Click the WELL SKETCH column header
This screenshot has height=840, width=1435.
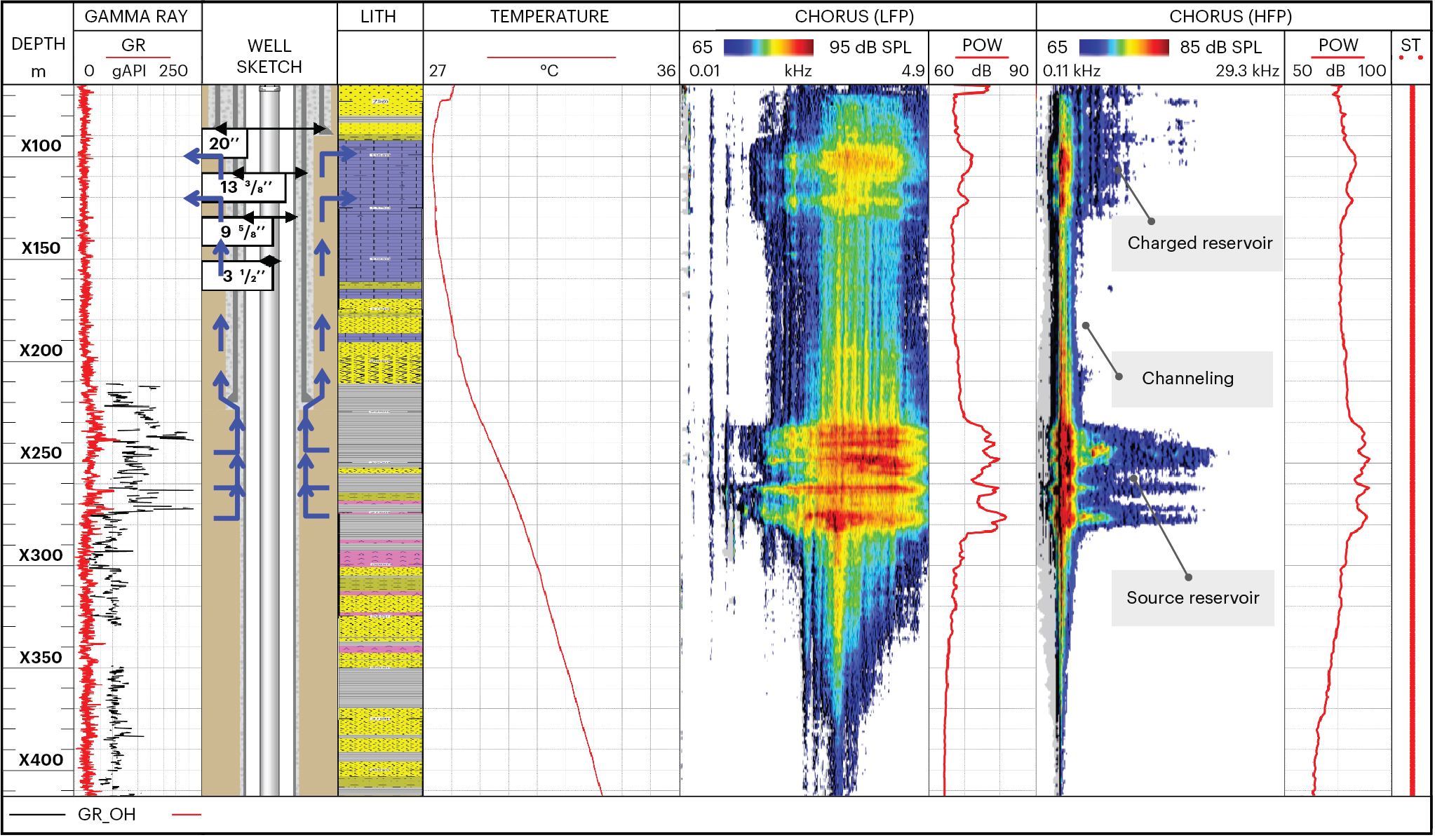269,56
